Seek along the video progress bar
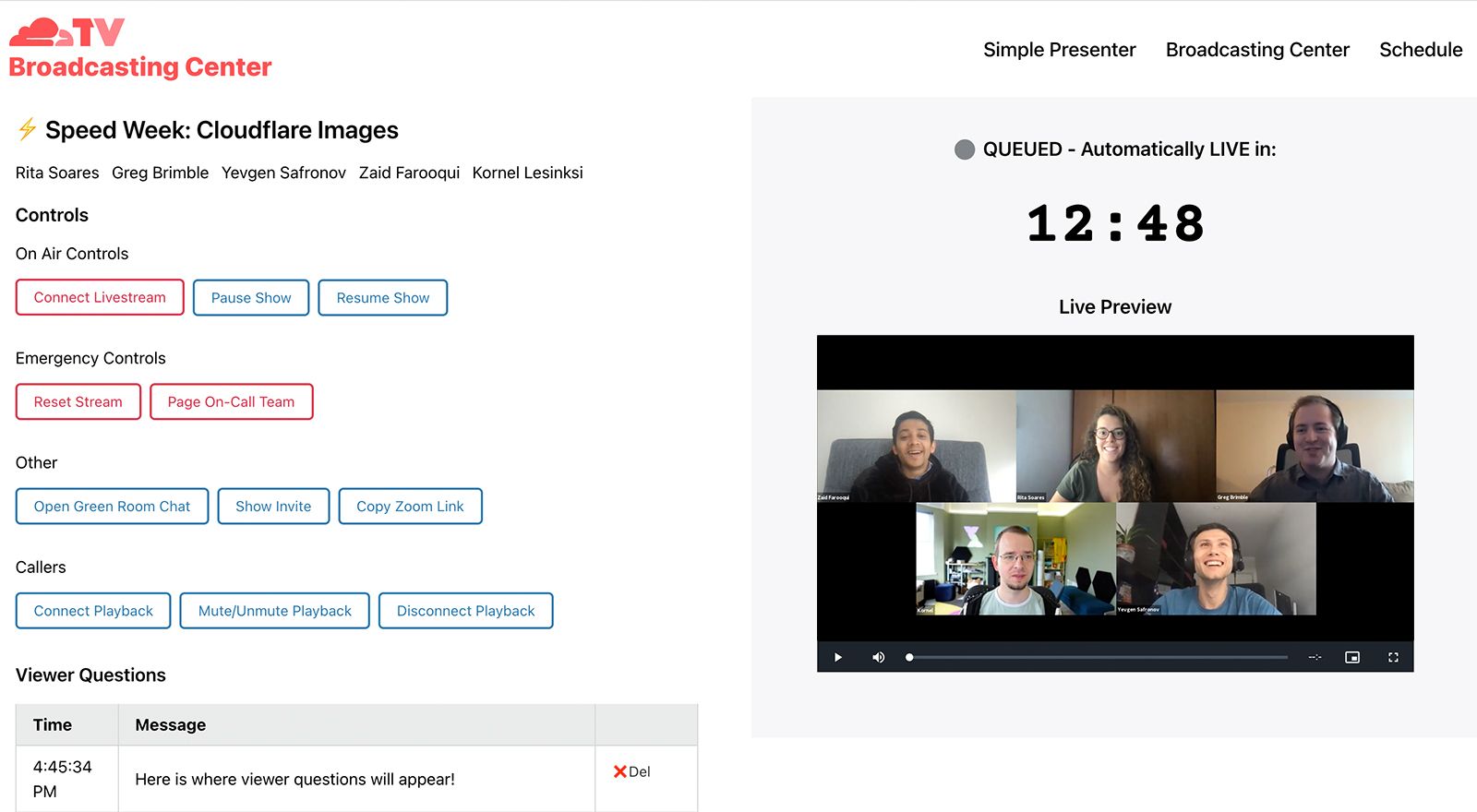This screenshot has height=812, width=1477. [x=1098, y=657]
